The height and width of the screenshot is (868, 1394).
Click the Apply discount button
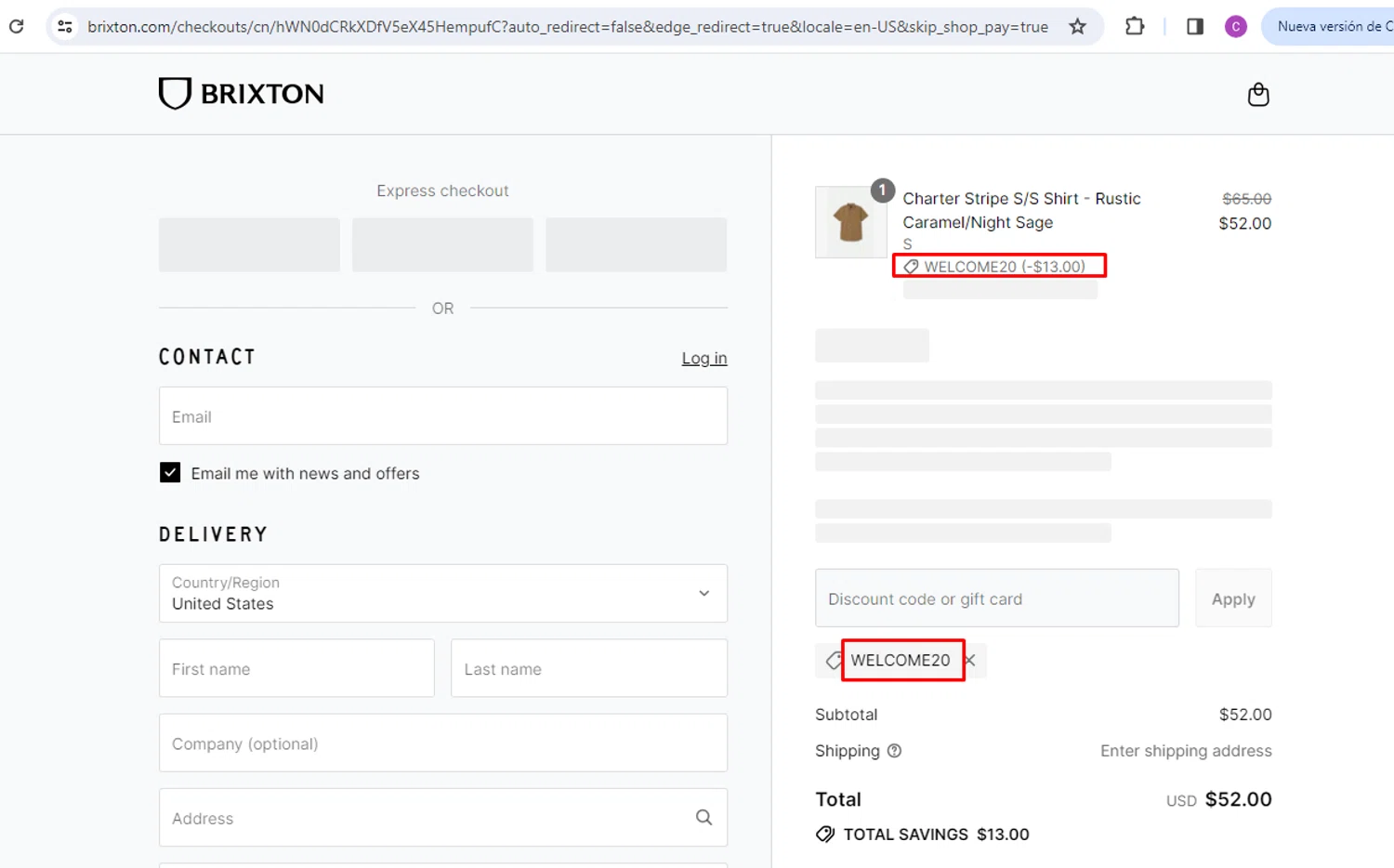pyautogui.click(x=1233, y=598)
